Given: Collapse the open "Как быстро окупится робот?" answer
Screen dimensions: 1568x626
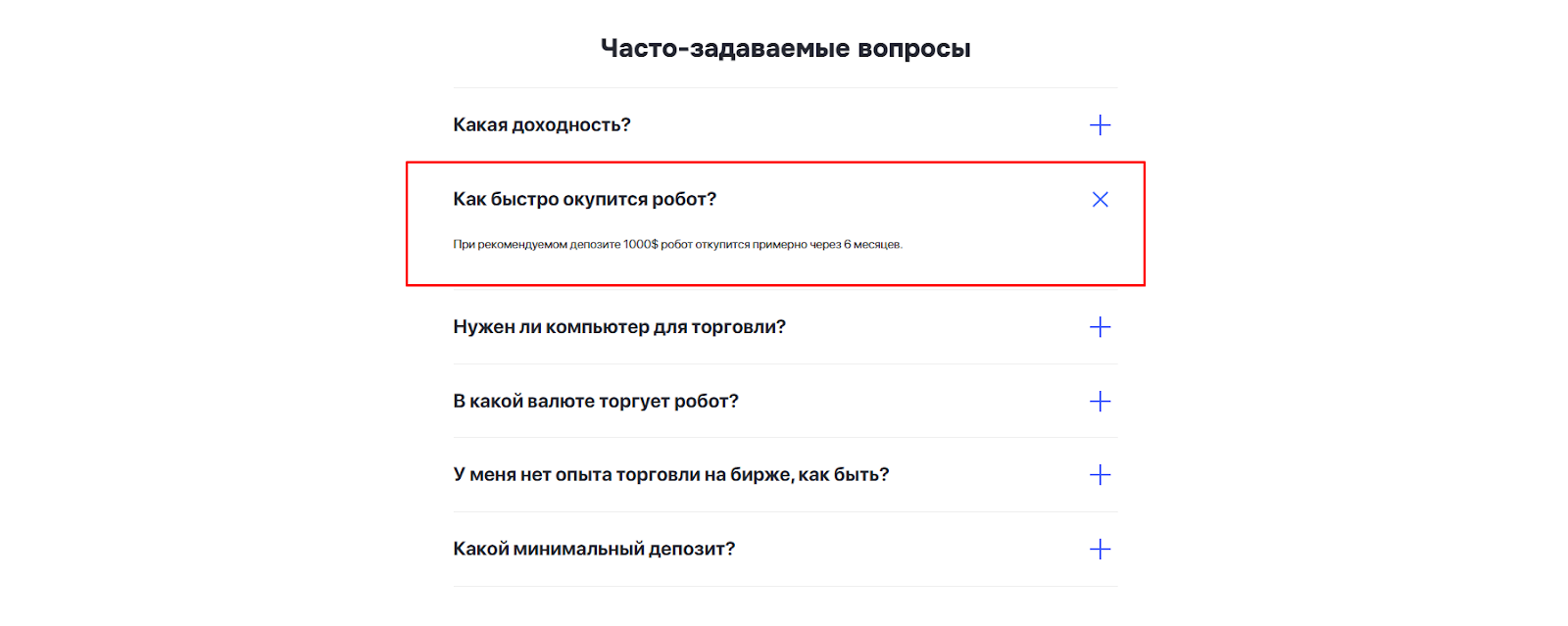Looking at the screenshot, I should [x=1100, y=199].
